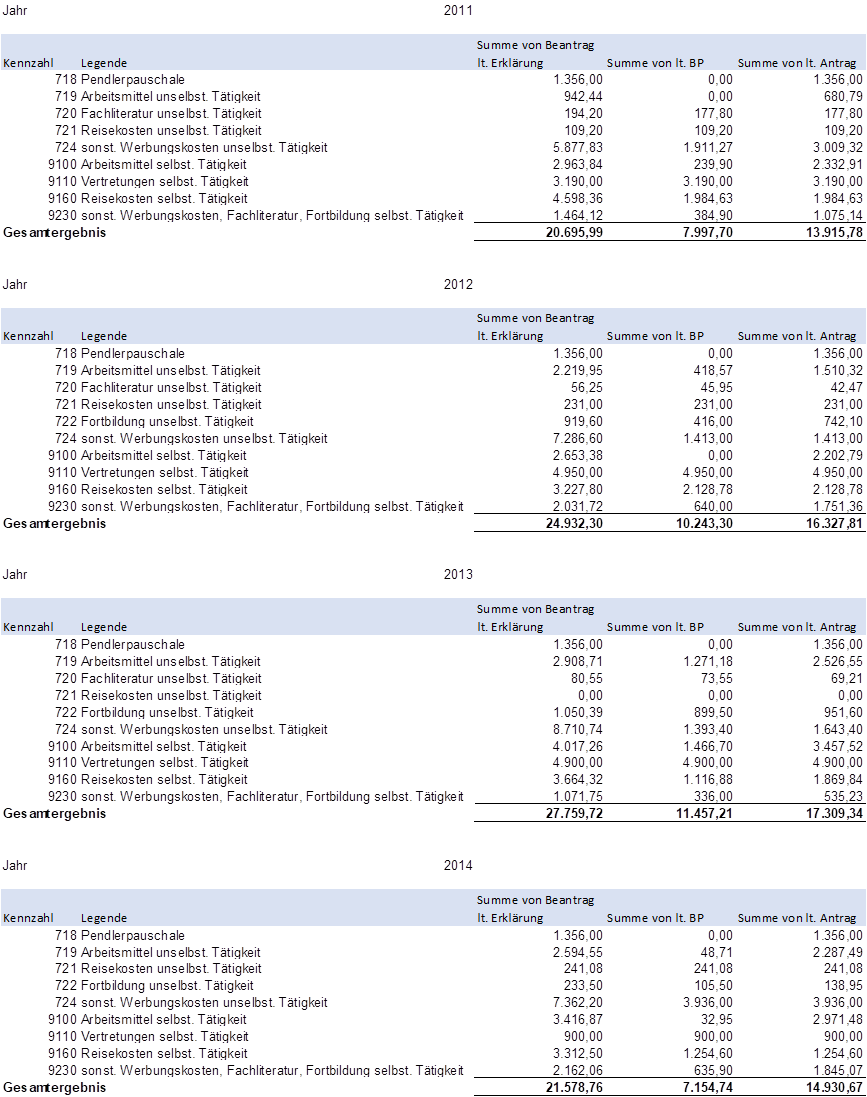This screenshot has width=867, height=1097.
Task: Click Gesamtergebnis label in the 2011 table
Action: [x=54, y=232]
